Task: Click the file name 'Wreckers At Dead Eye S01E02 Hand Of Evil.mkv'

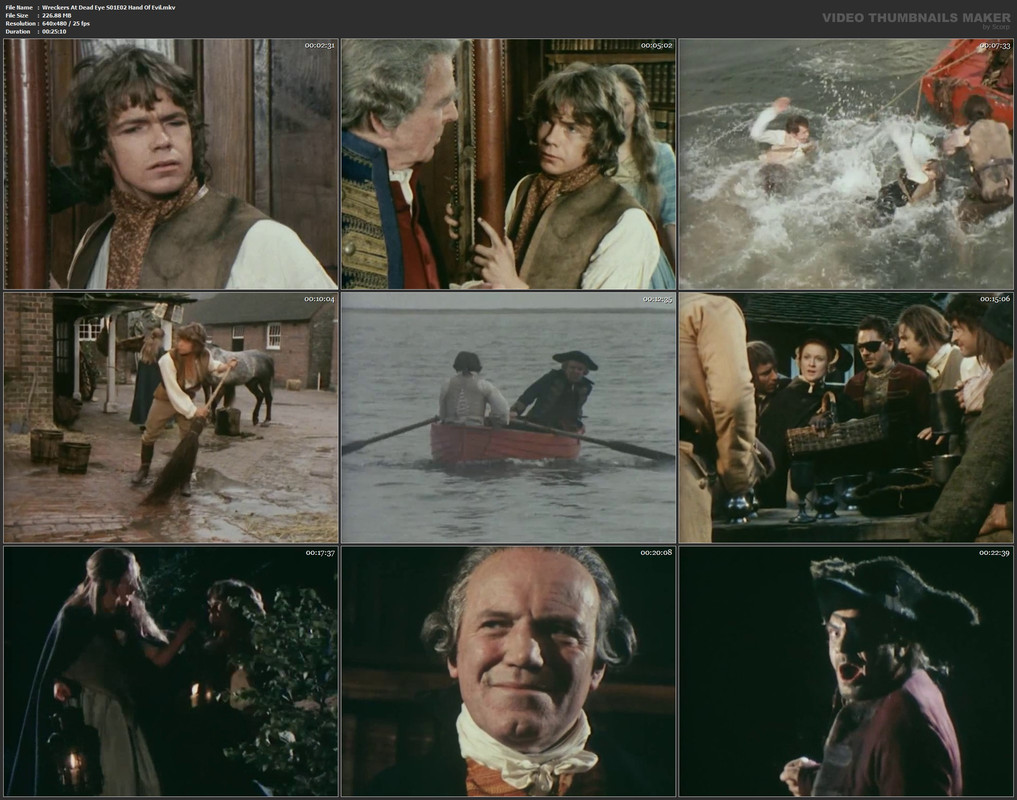Action: point(108,7)
